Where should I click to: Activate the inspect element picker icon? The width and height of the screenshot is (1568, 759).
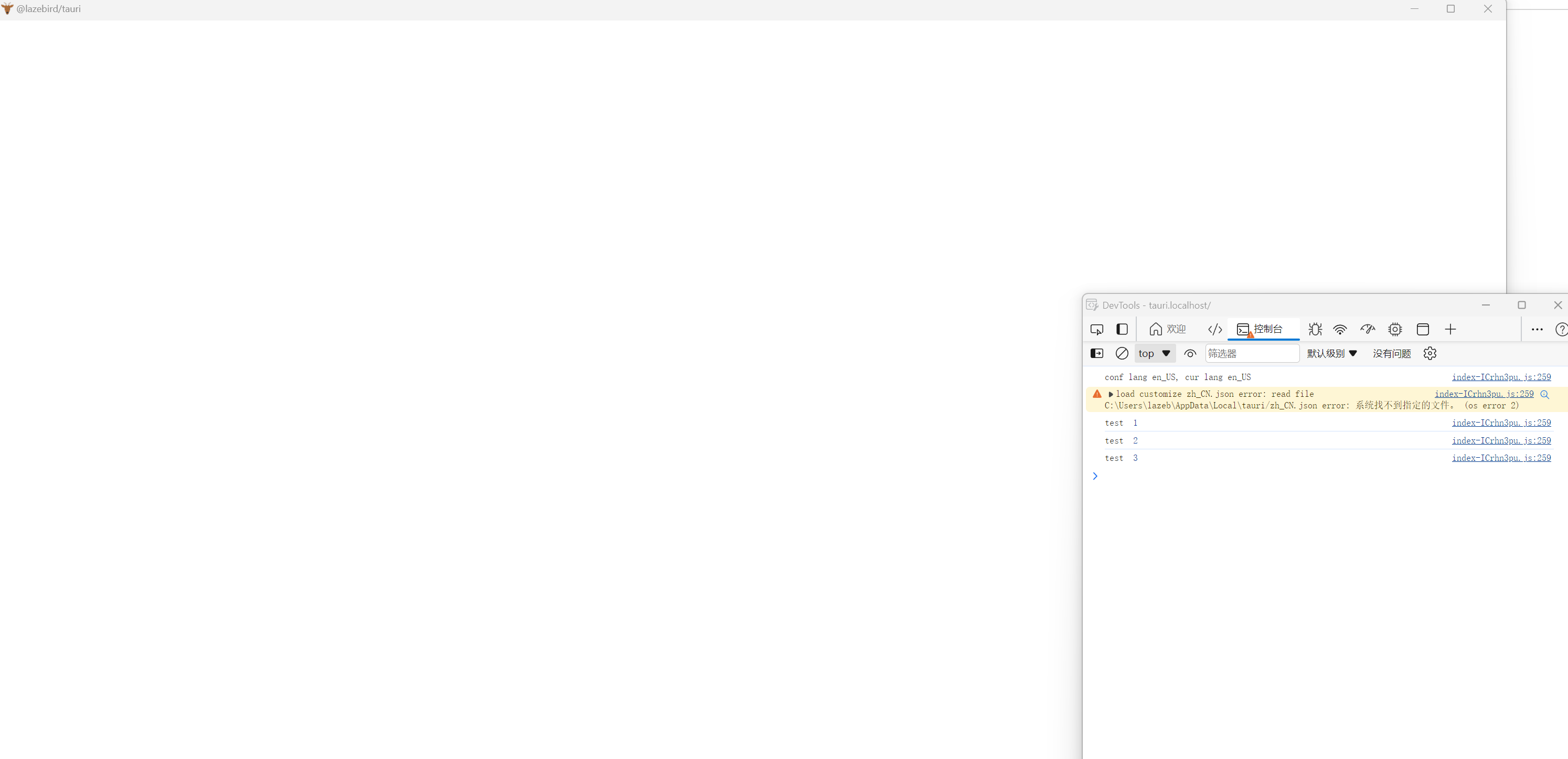[1096, 330]
